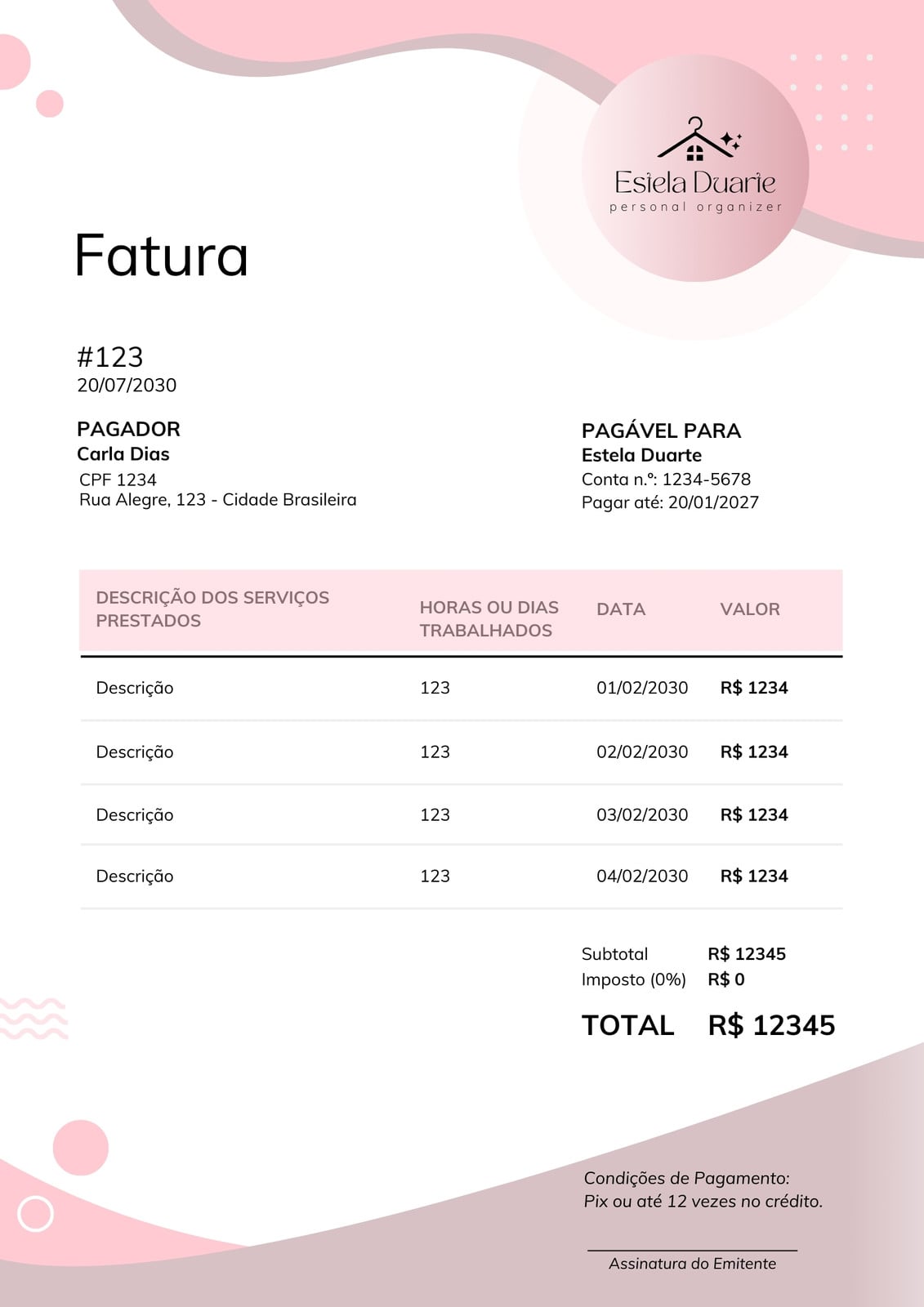Click the hanger house logo icon
Viewport: 924px width, 1307px height.
(699, 139)
